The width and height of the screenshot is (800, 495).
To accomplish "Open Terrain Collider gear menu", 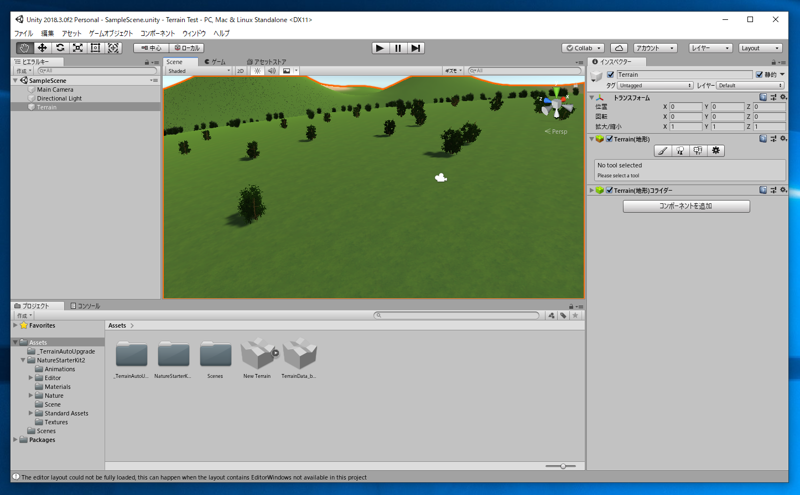I will pos(783,190).
